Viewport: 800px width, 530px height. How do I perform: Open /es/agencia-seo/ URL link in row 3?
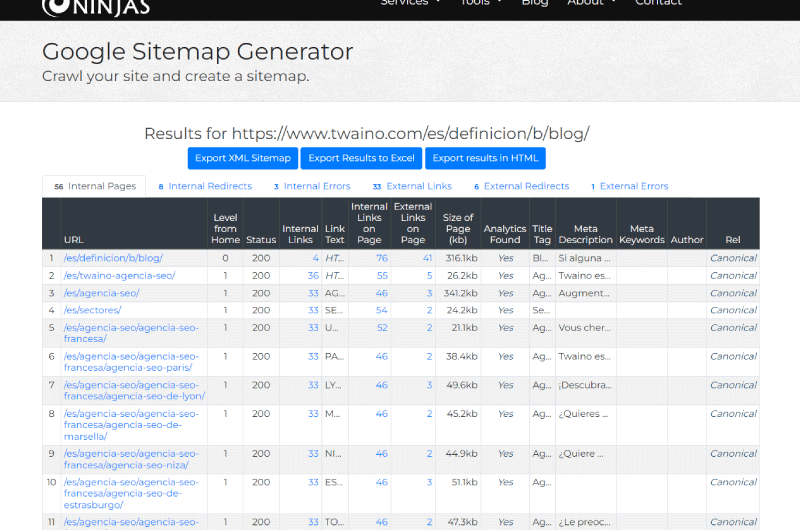pyautogui.click(x=102, y=293)
